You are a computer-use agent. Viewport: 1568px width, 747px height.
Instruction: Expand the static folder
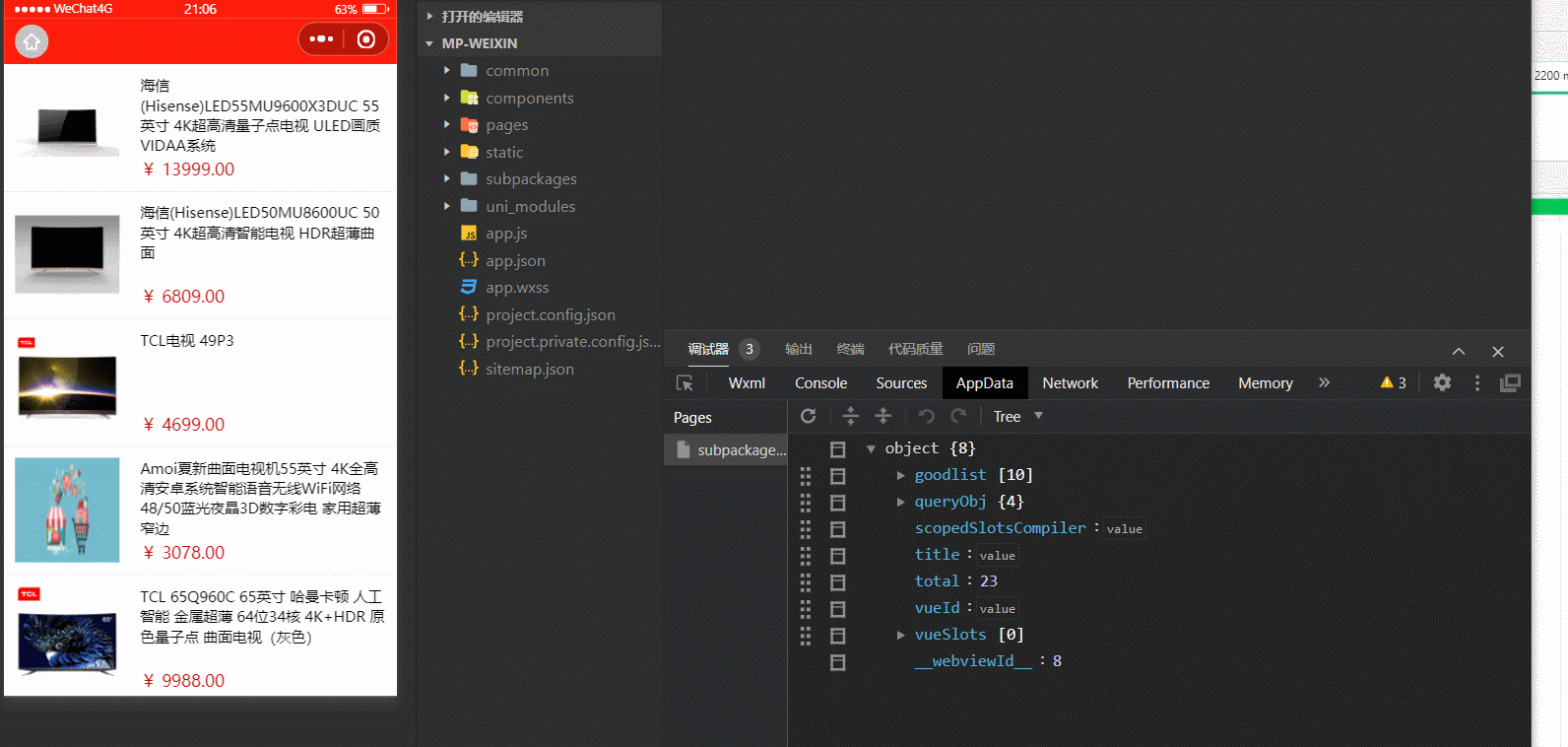(x=447, y=152)
